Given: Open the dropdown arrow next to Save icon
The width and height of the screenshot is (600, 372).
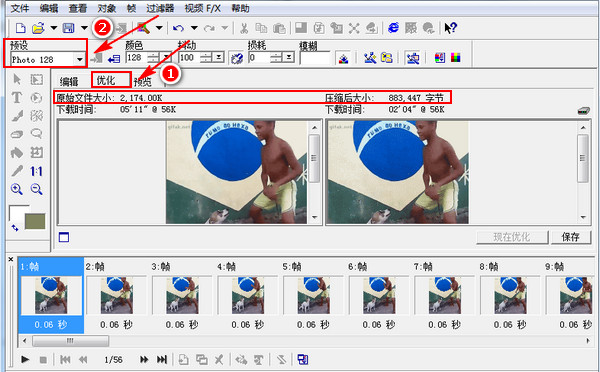Looking at the screenshot, I should coord(84,28).
